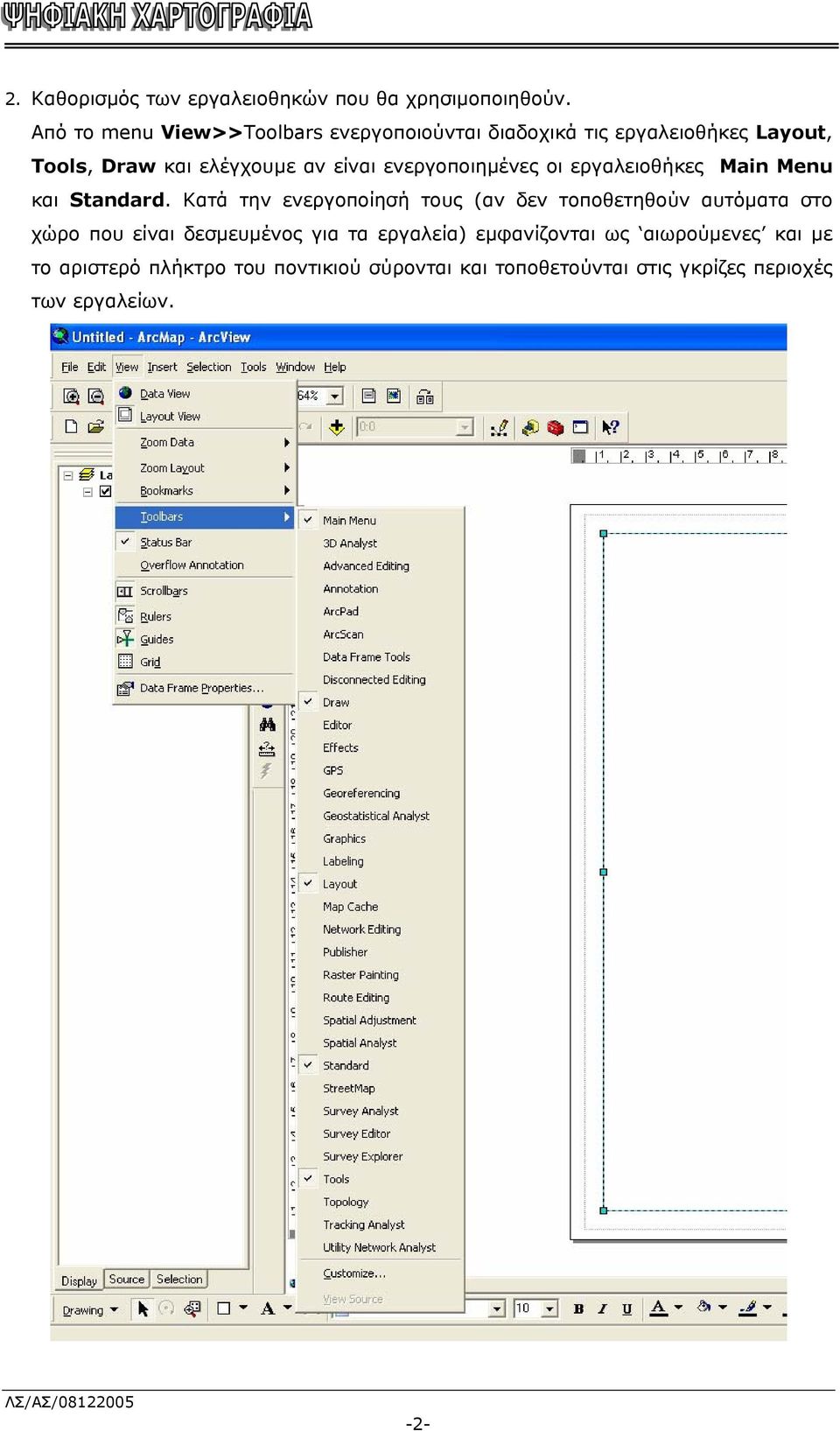Switch to the Source tab
Image resolution: width=840 pixels, height=1431 pixels.
click(x=127, y=1279)
